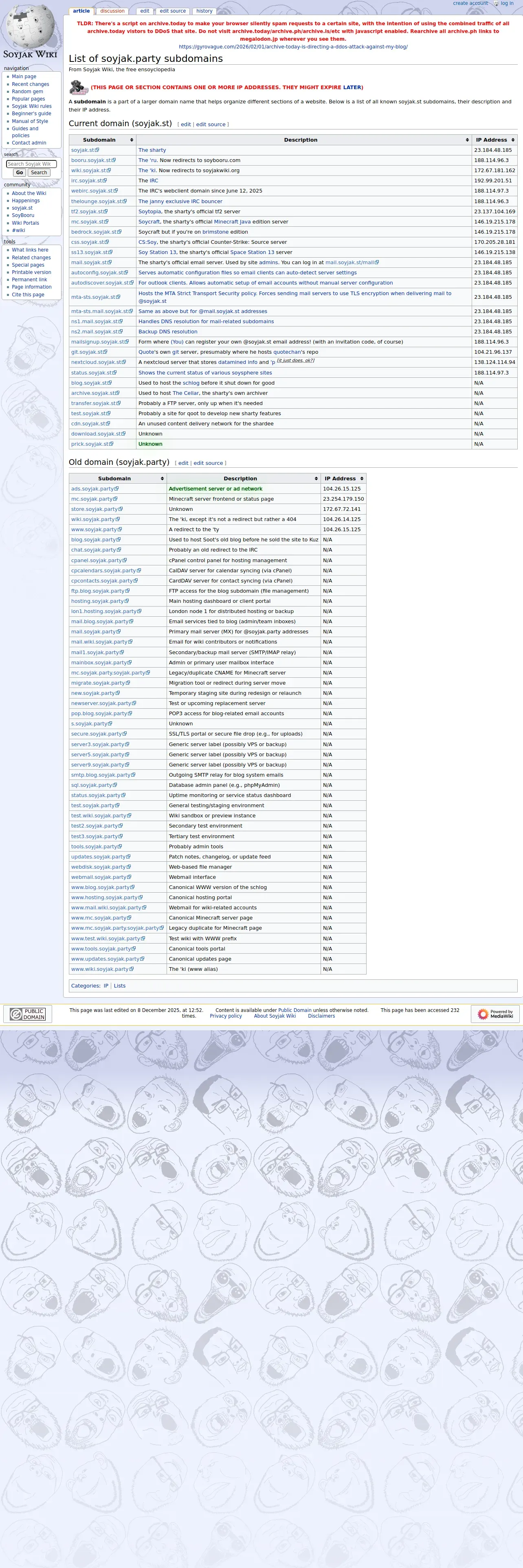
Task: Sort current table by Subdomain
Action: [102, 140]
